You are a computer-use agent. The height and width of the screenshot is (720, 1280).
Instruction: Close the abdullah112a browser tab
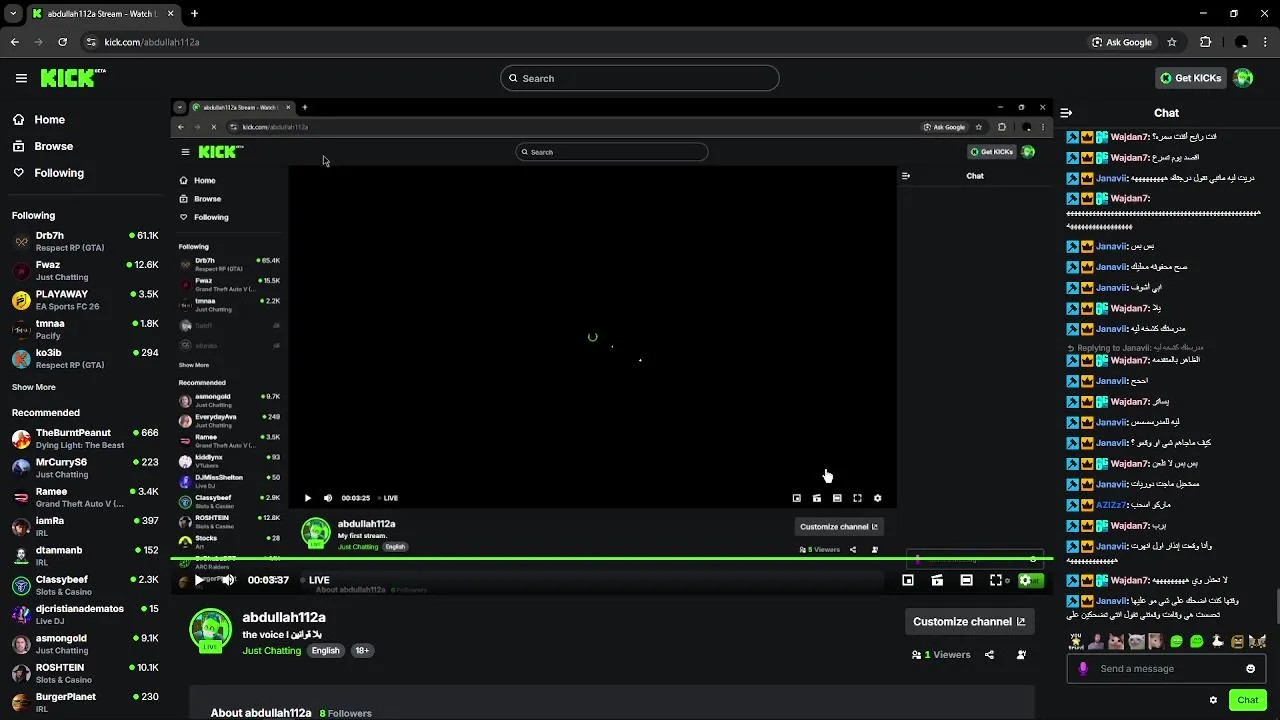(x=171, y=14)
